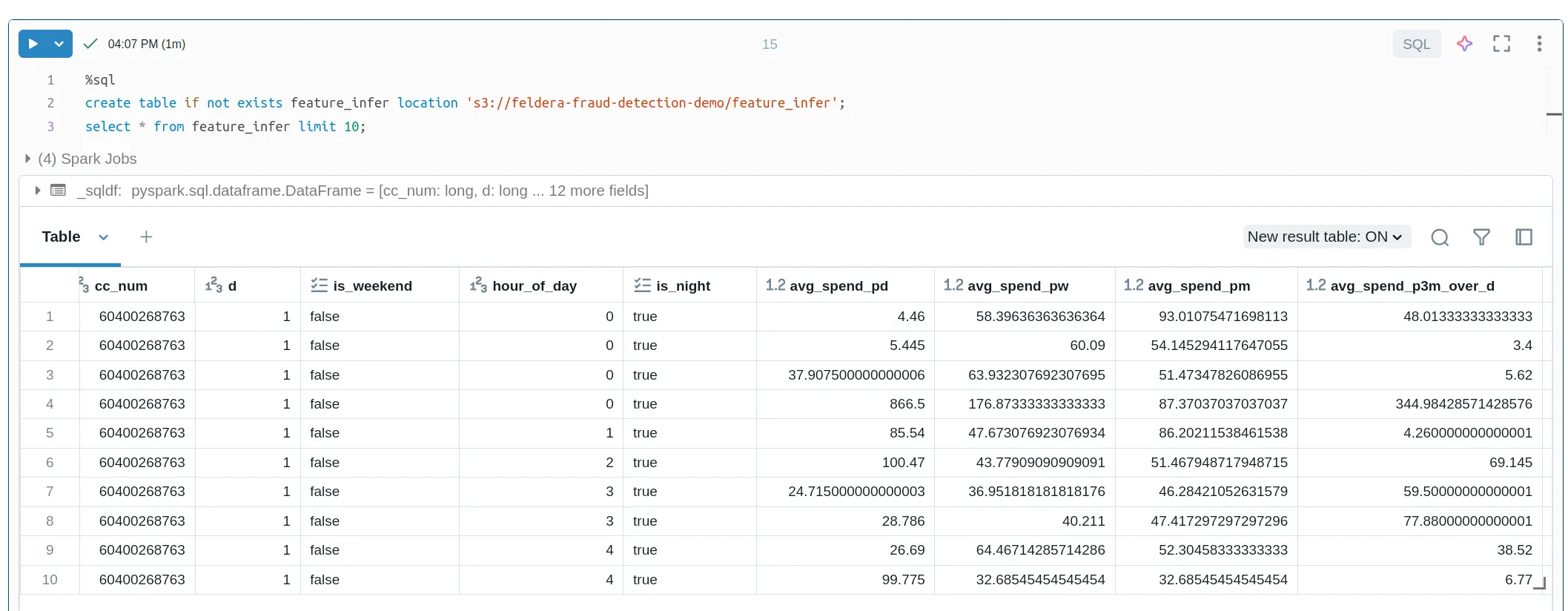Click decimal type icon in avg_spend_p3m_over_d header
Viewport: 1568px width, 611px height.
[1316, 285]
